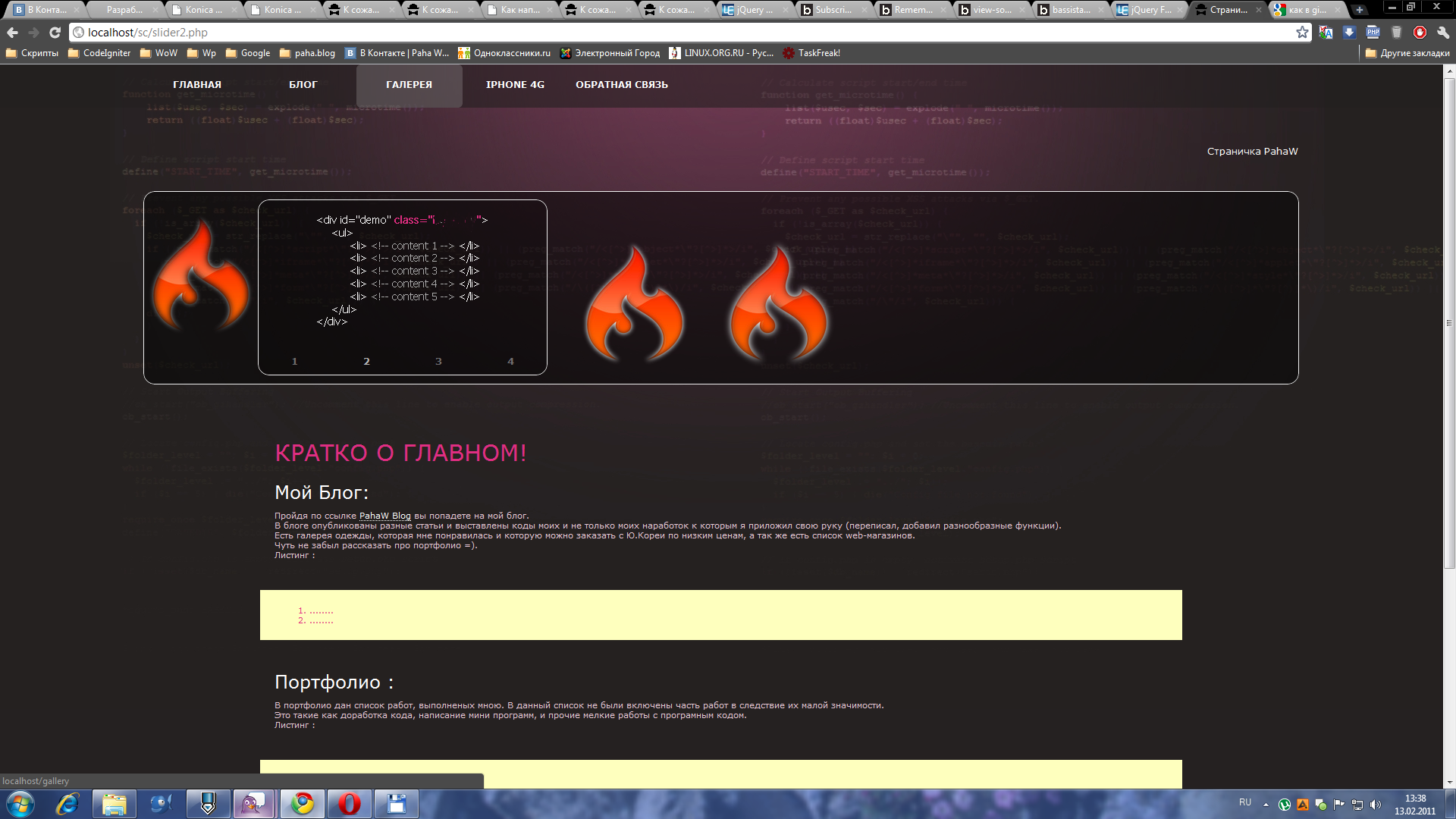Open the TaskFreak! bookmark
This screenshot has height=819, width=1456.
811,53
